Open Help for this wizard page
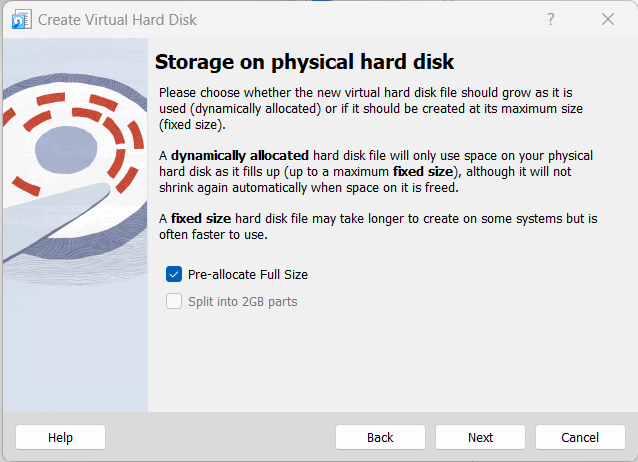The width and height of the screenshot is (638, 462). click(x=60, y=437)
